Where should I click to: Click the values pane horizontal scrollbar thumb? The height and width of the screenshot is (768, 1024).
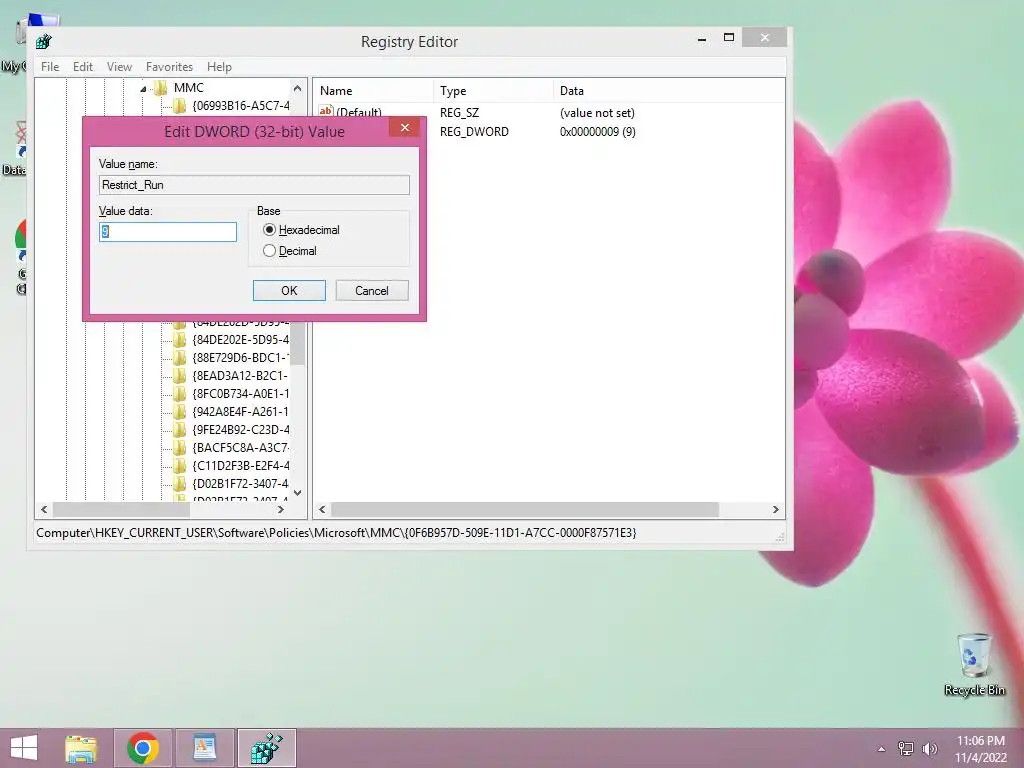525,509
